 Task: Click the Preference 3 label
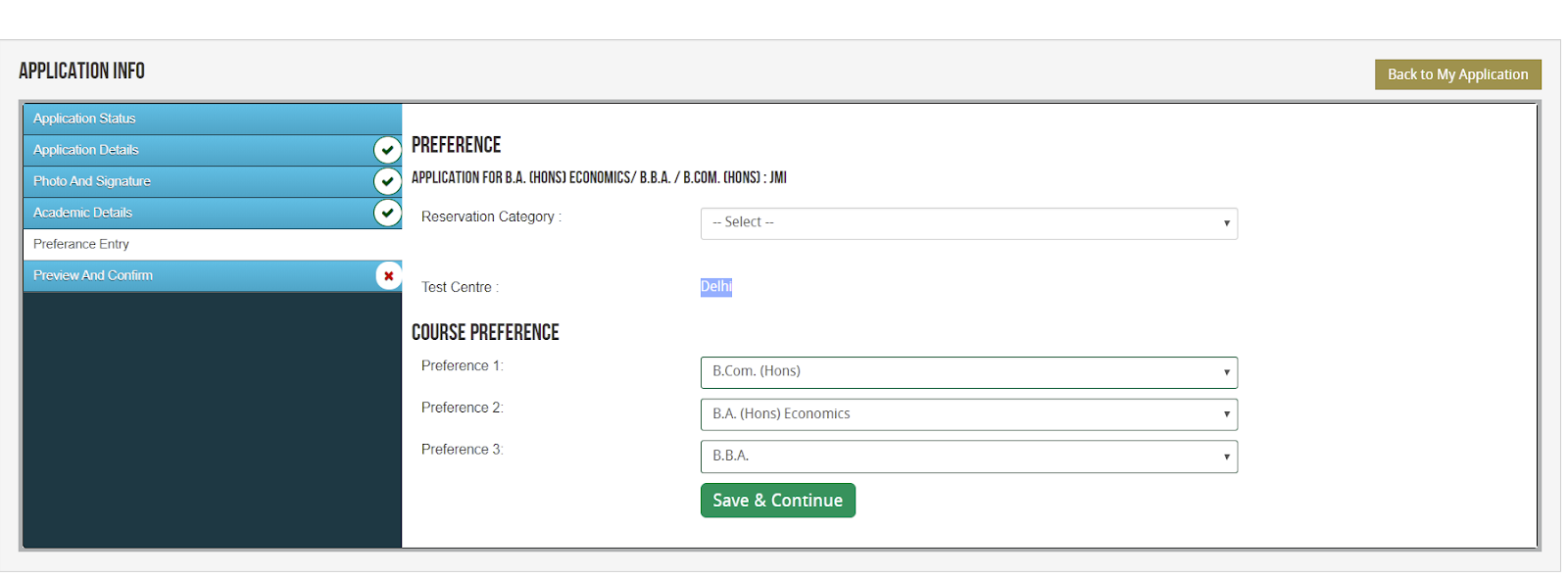tap(462, 450)
